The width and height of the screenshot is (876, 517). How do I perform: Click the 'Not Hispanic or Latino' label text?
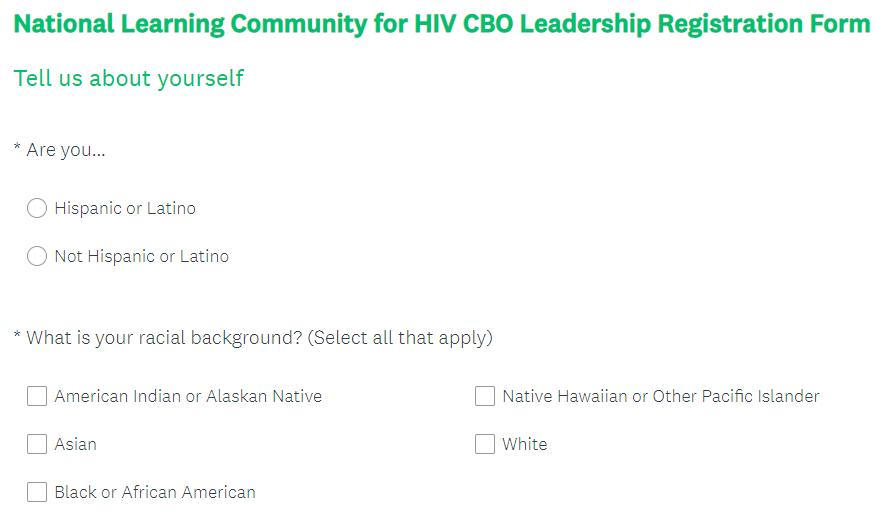pos(141,256)
